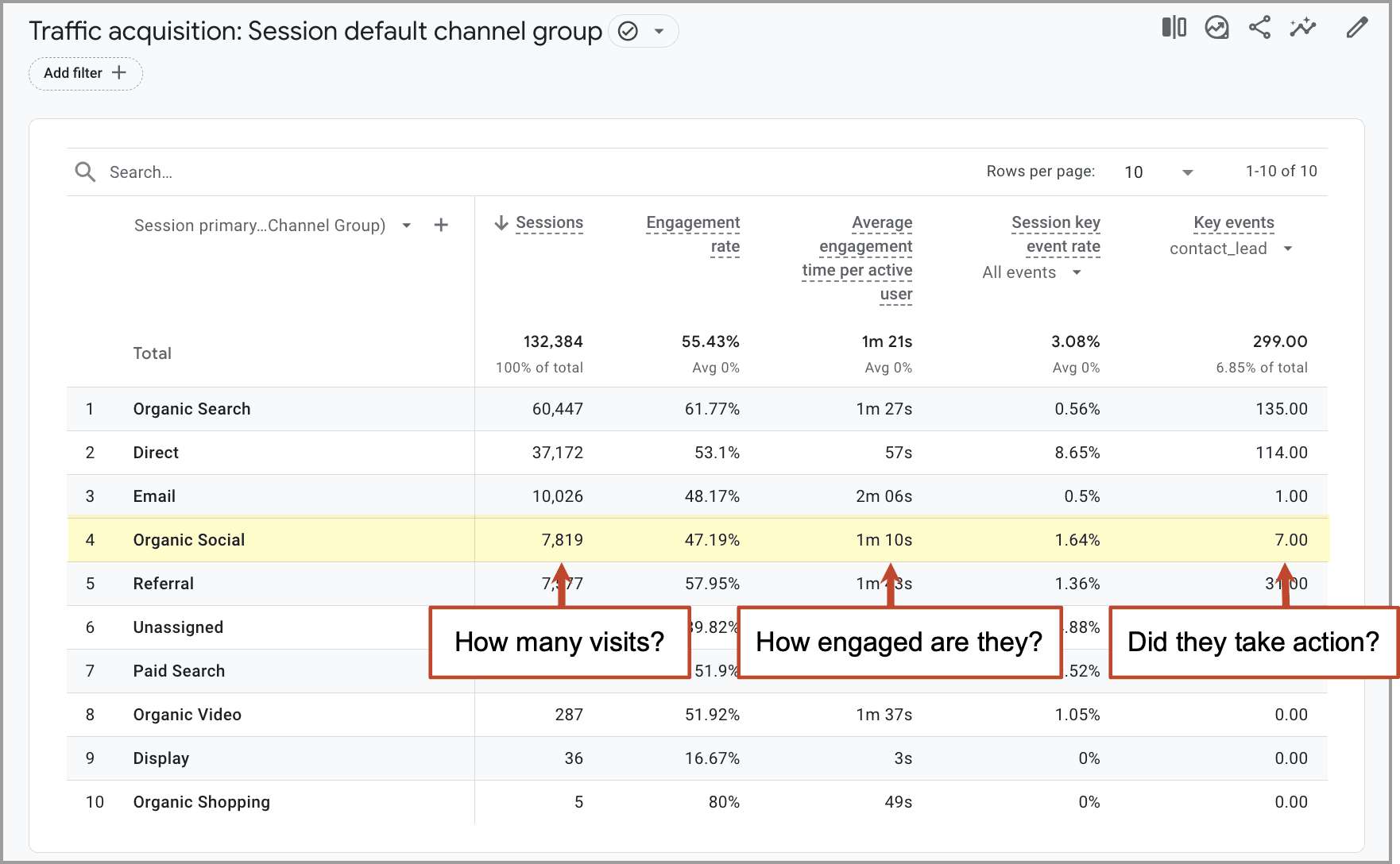Click the 10,026 sessions value

(x=557, y=496)
